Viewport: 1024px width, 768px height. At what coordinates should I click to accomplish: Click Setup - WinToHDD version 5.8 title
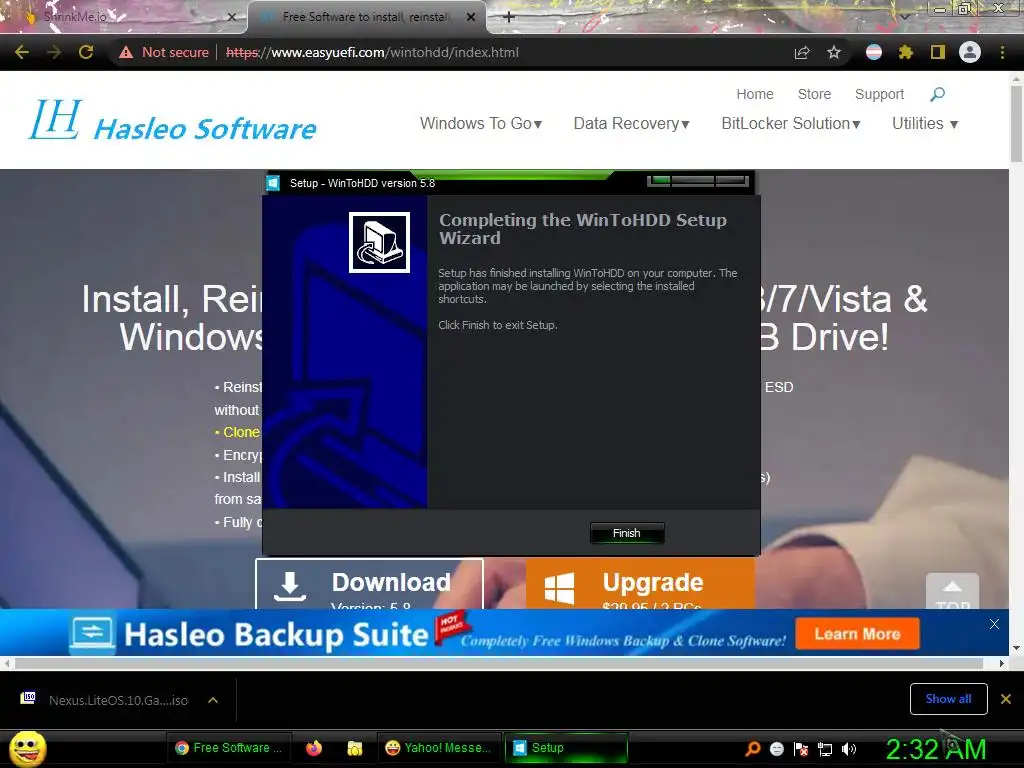[x=362, y=183]
